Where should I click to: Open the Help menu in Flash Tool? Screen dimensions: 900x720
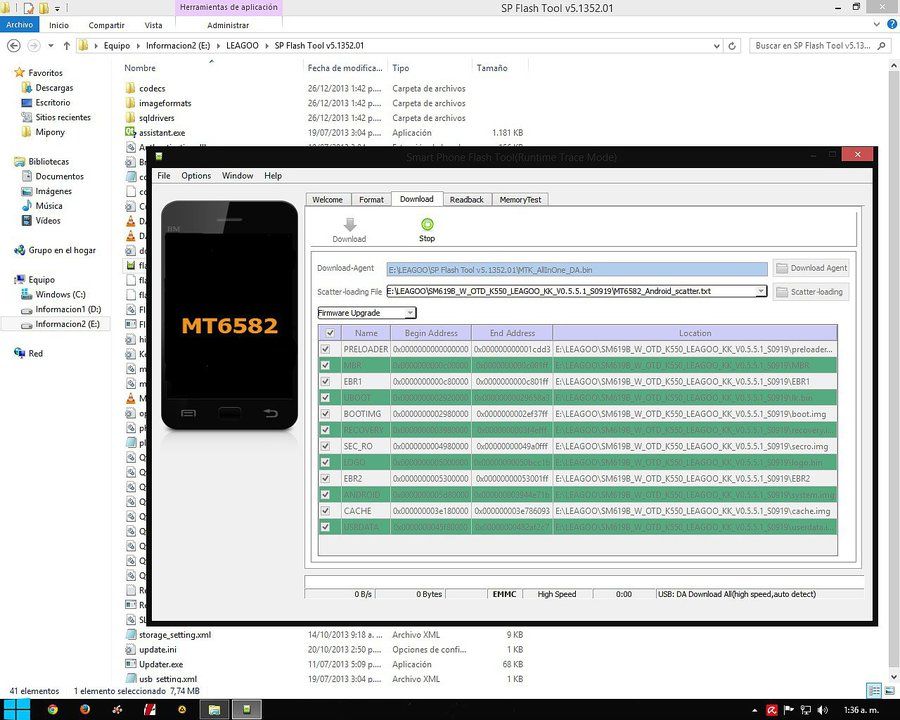[273, 176]
